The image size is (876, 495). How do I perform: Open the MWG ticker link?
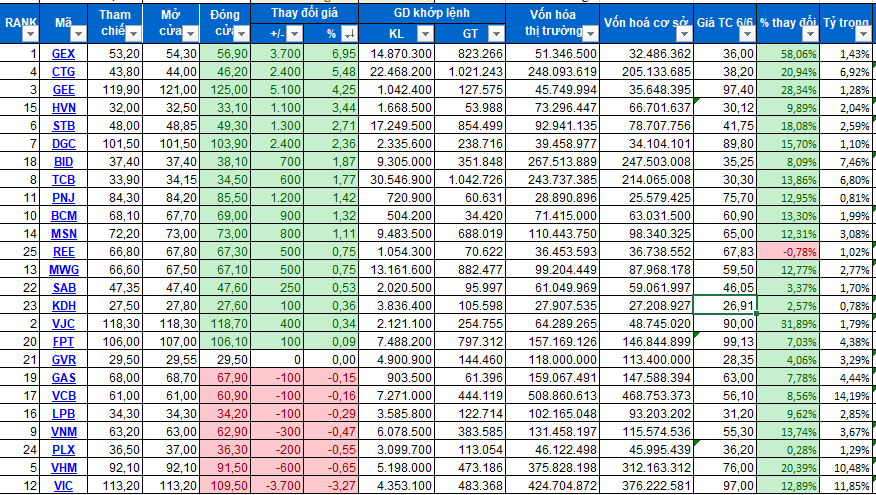point(63,270)
